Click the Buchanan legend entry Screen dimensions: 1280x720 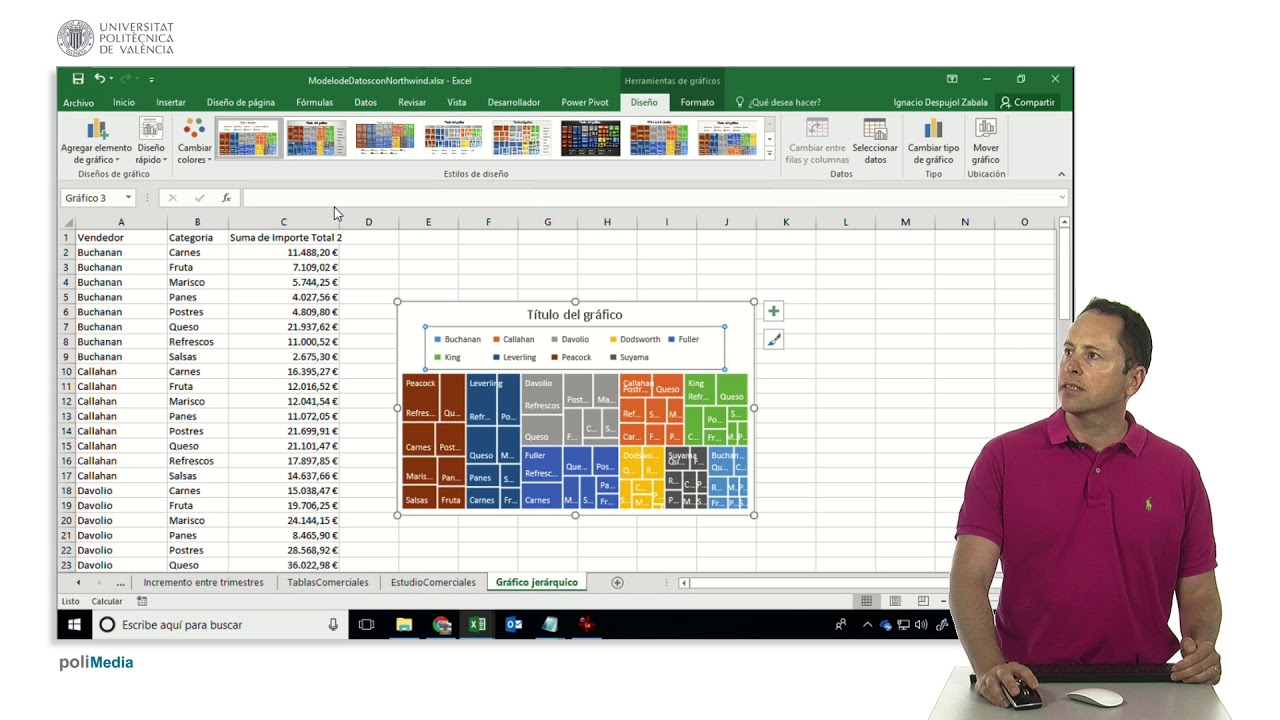tap(458, 339)
